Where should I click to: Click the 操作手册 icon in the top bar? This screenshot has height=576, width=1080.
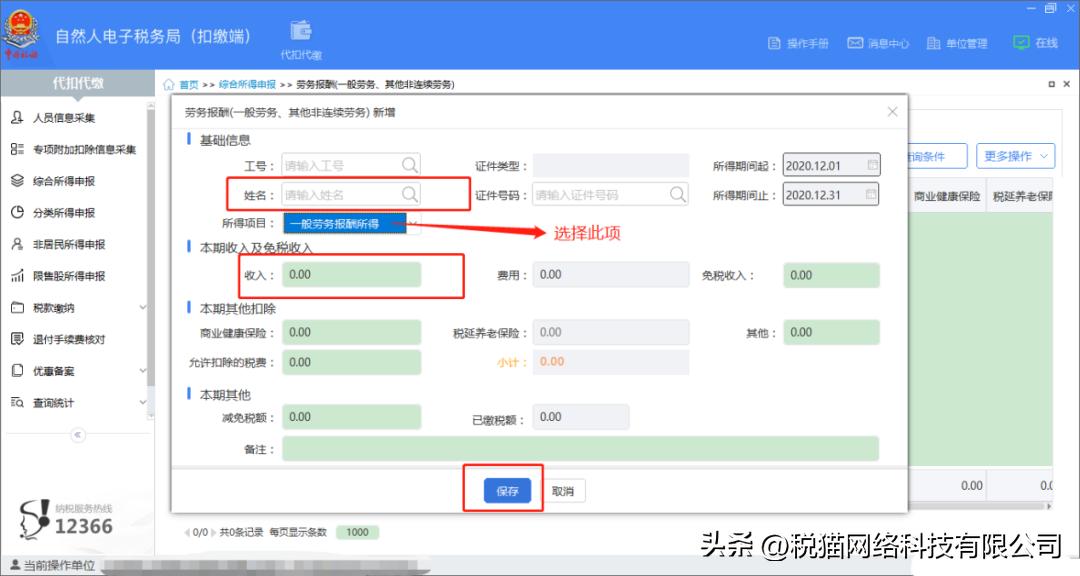click(x=775, y=43)
